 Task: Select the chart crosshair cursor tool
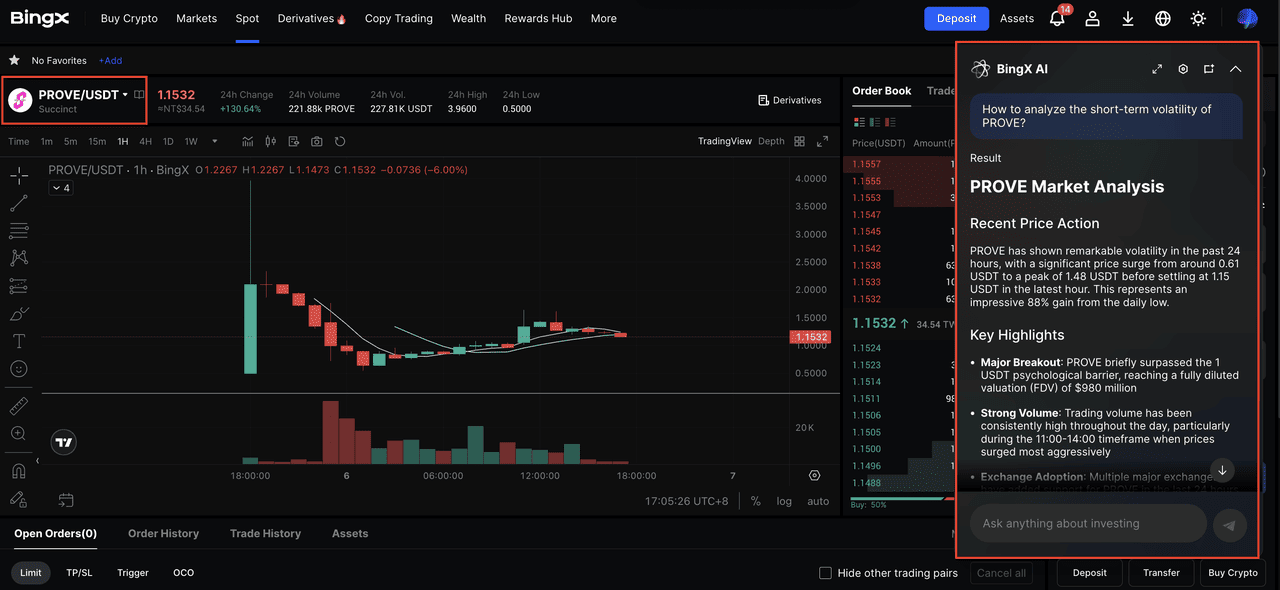coord(18,177)
